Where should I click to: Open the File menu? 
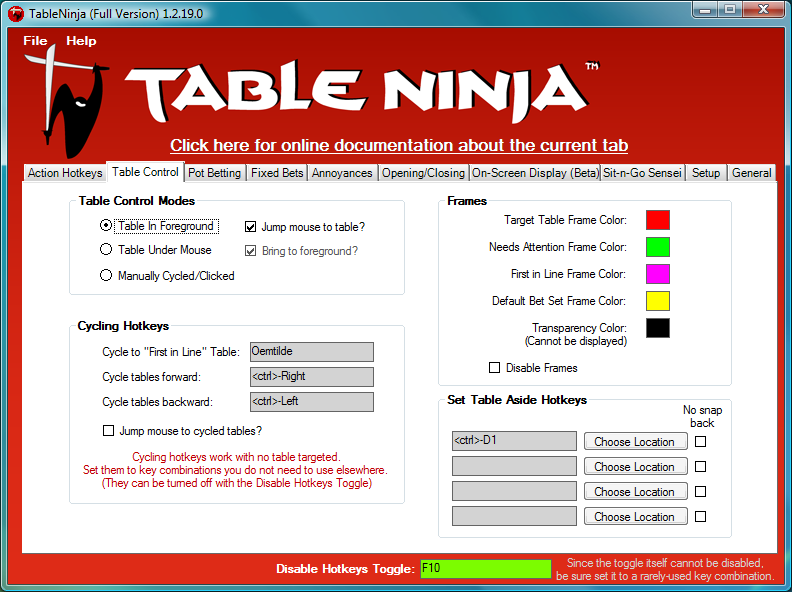click(x=35, y=41)
